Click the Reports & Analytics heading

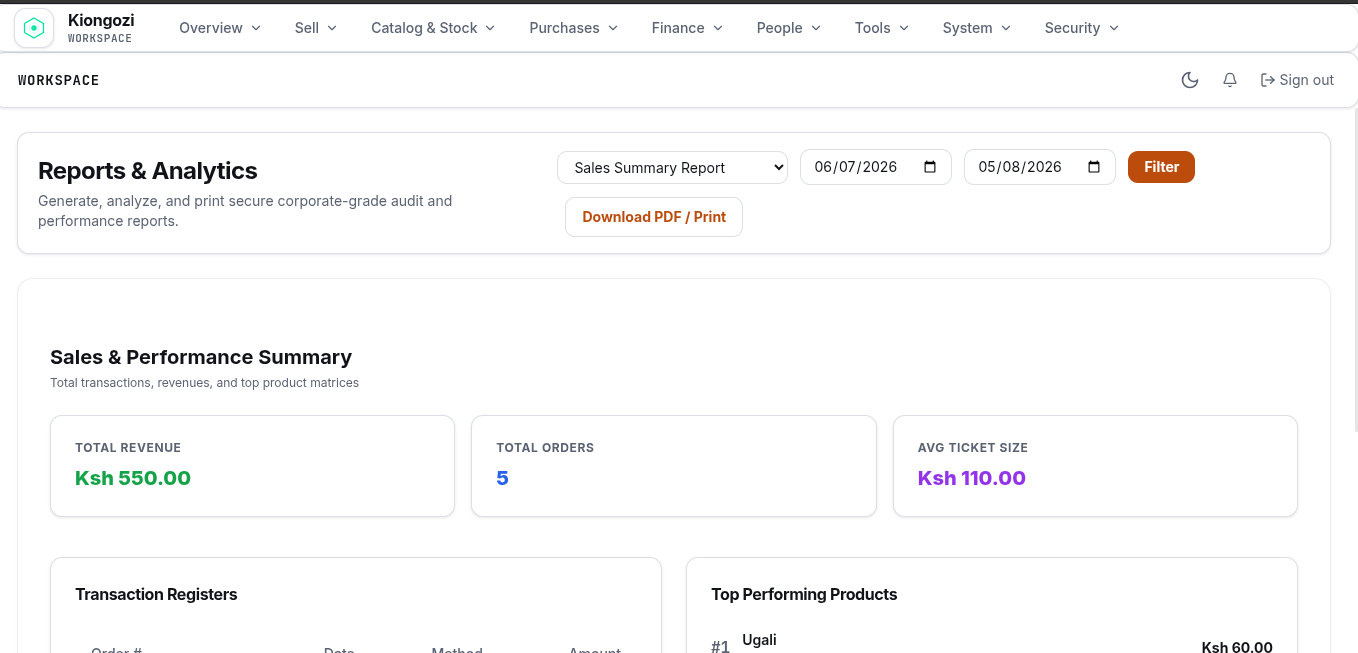click(x=148, y=171)
